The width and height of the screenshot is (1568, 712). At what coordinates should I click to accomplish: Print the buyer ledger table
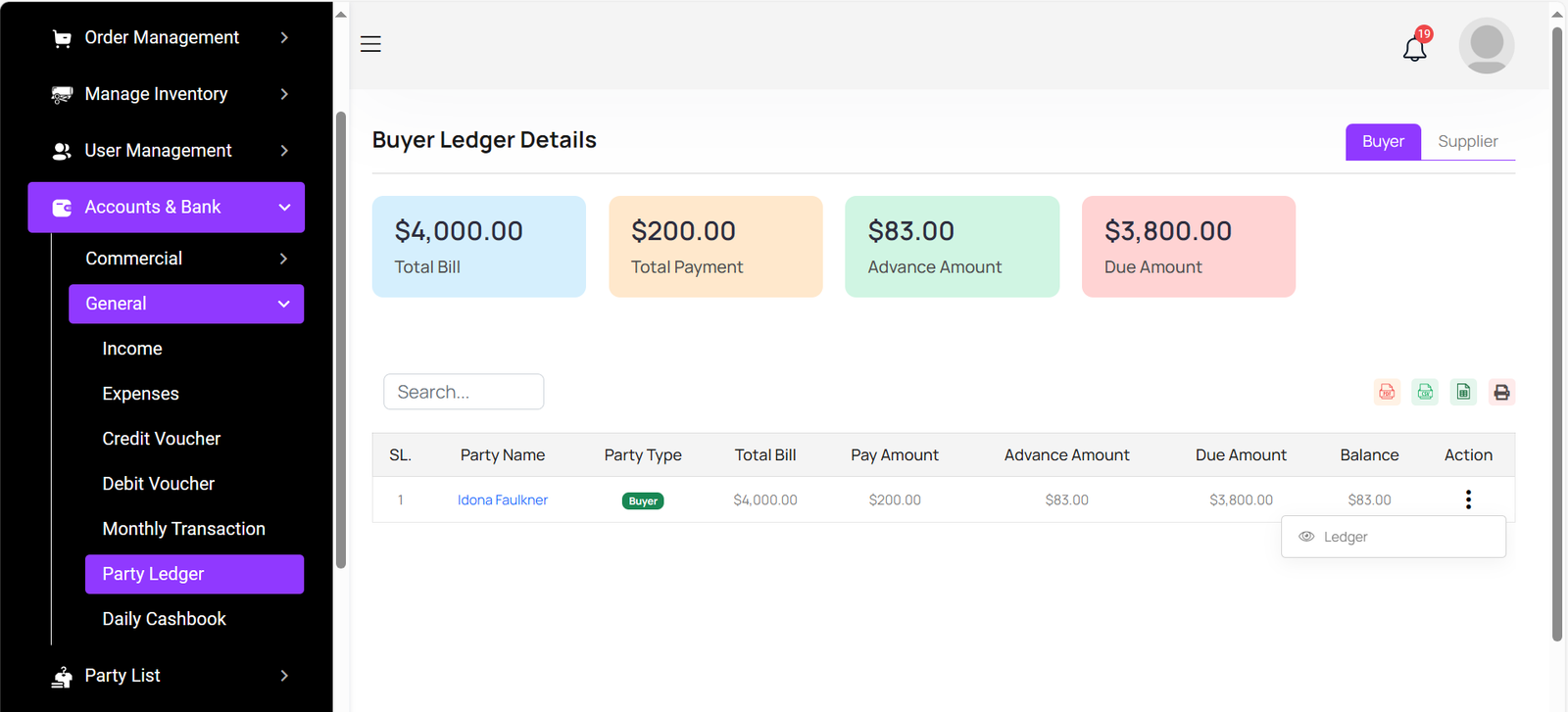[1501, 392]
